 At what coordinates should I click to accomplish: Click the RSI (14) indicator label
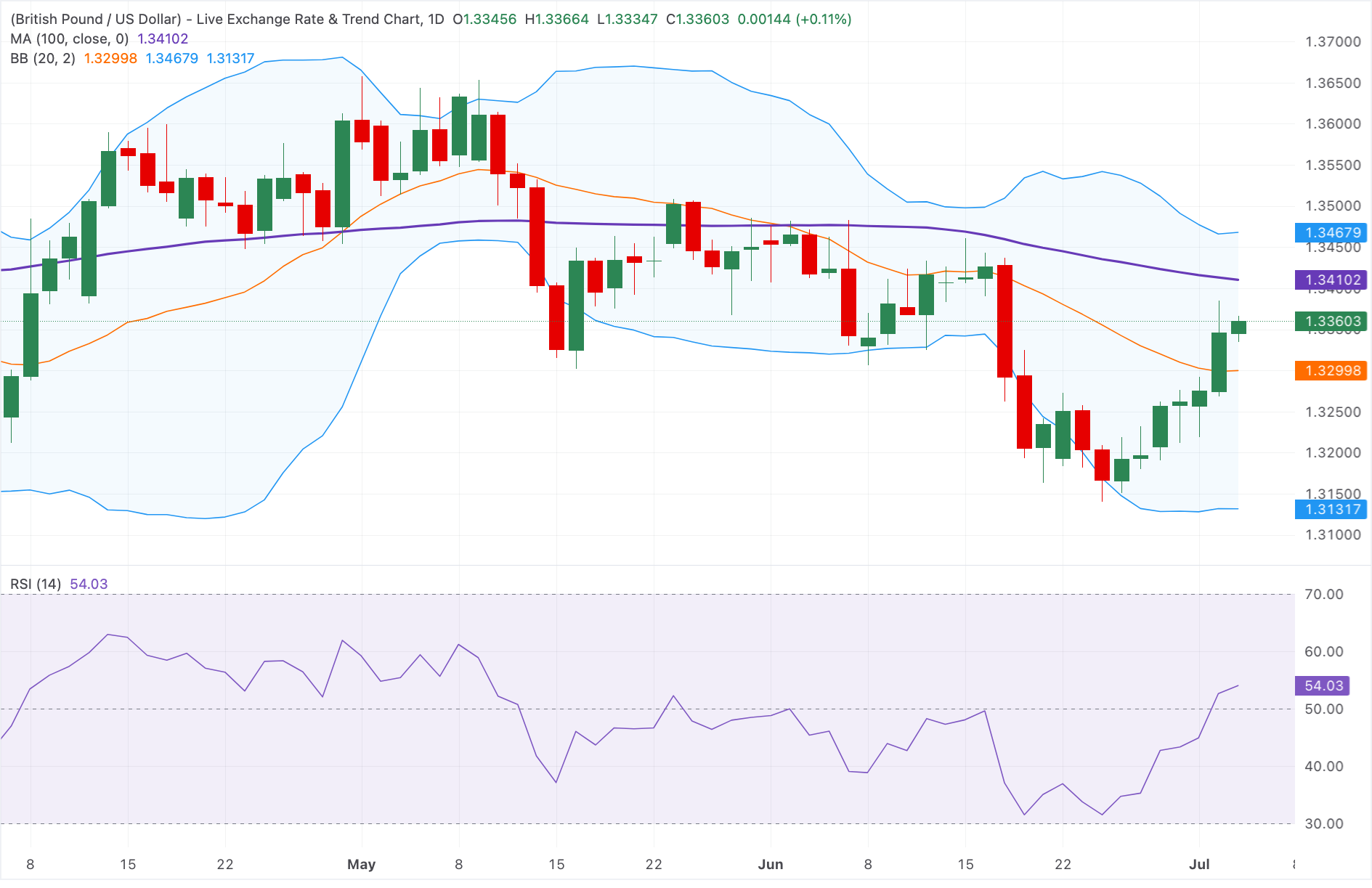tap(36, 584)
